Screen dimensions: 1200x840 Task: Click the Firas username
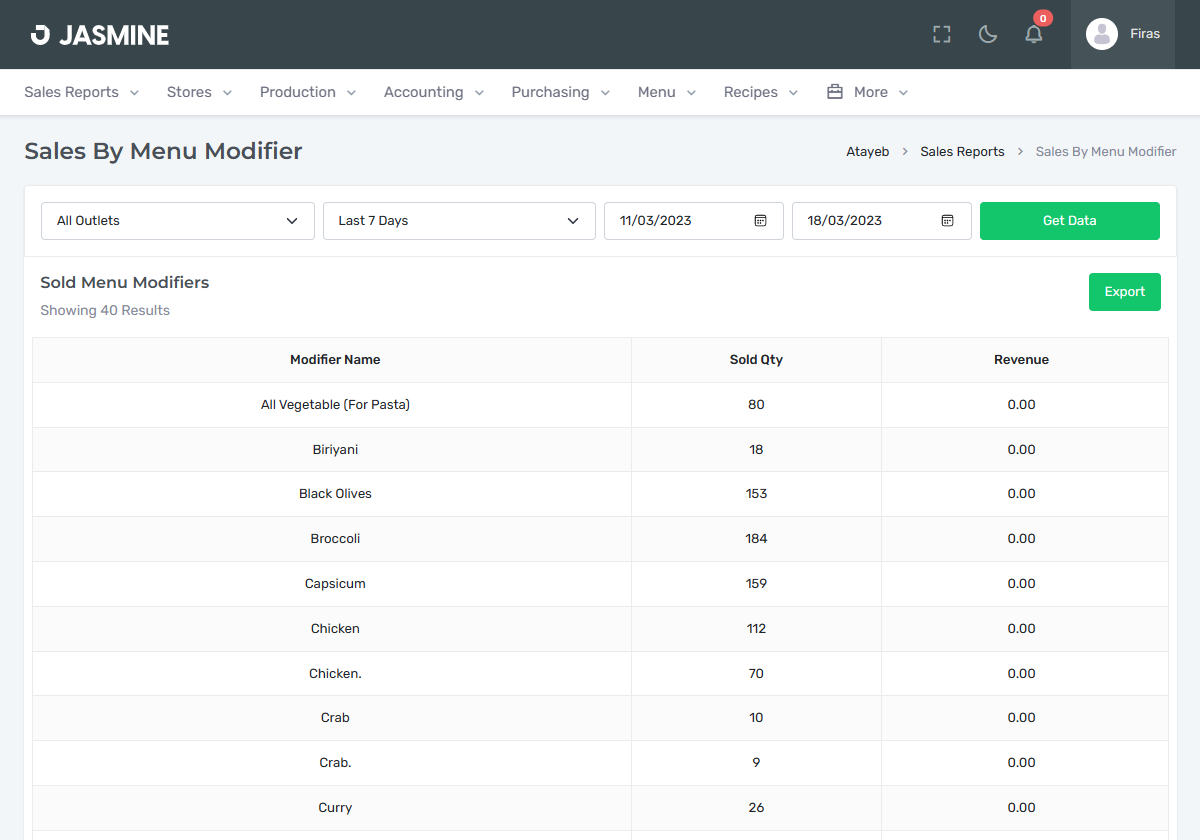pos(1145,34)
